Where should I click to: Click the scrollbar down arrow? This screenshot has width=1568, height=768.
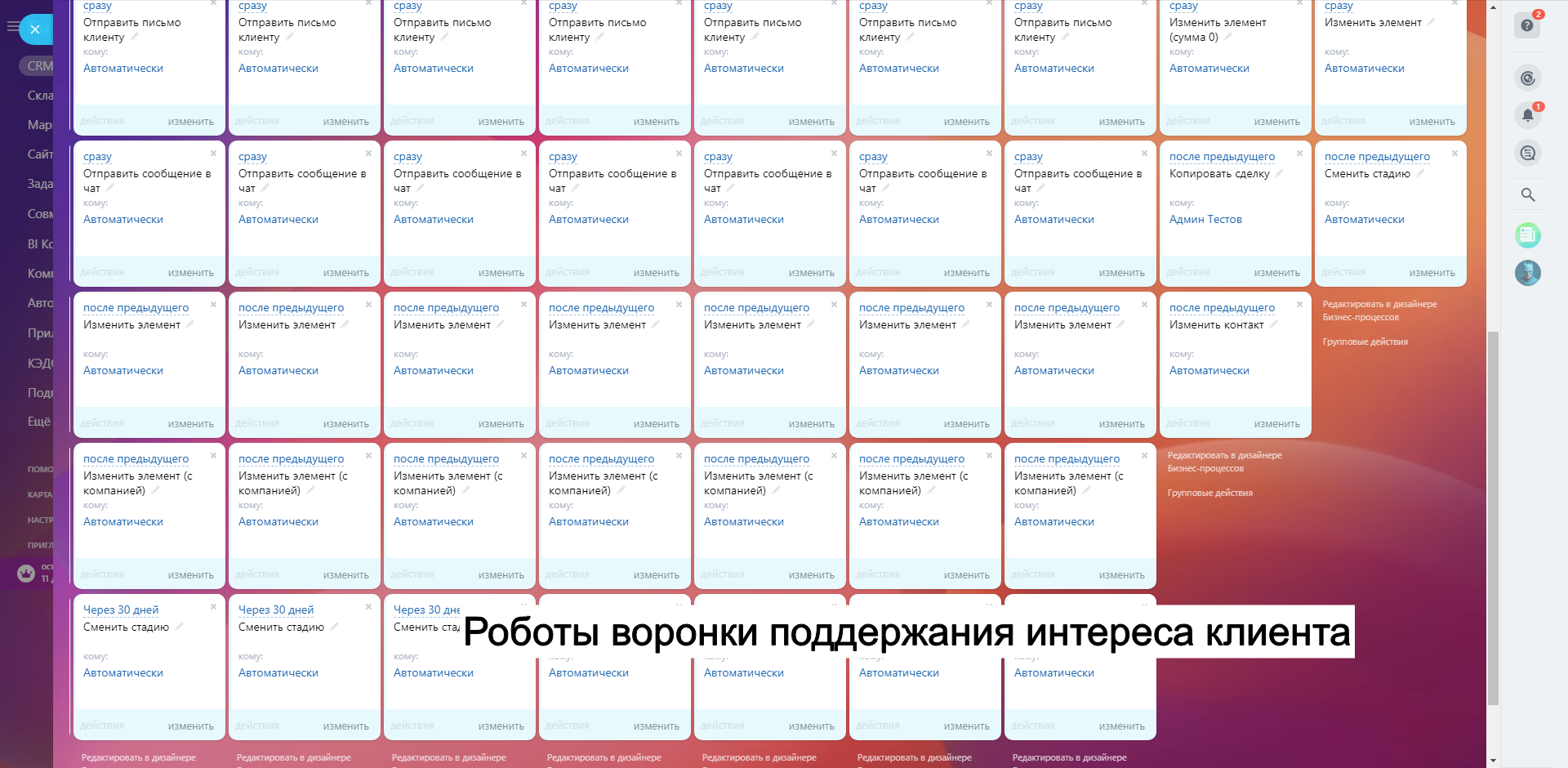[1493, 761]
